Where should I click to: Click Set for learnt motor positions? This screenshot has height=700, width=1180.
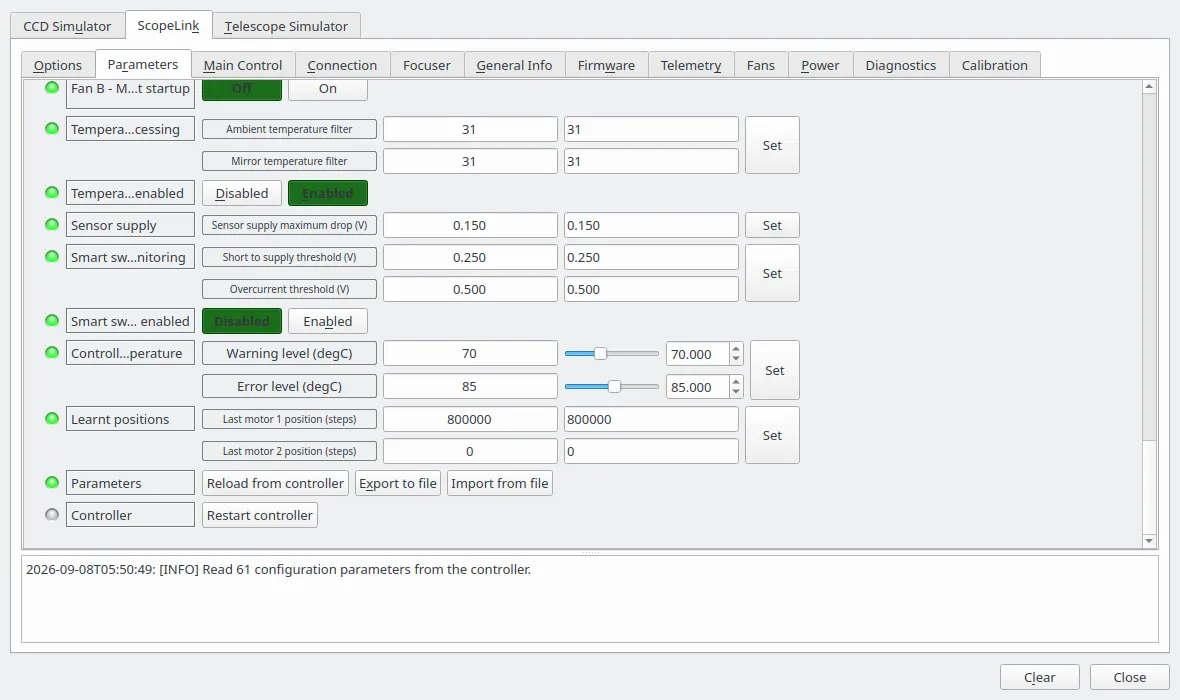click(772, 435)
